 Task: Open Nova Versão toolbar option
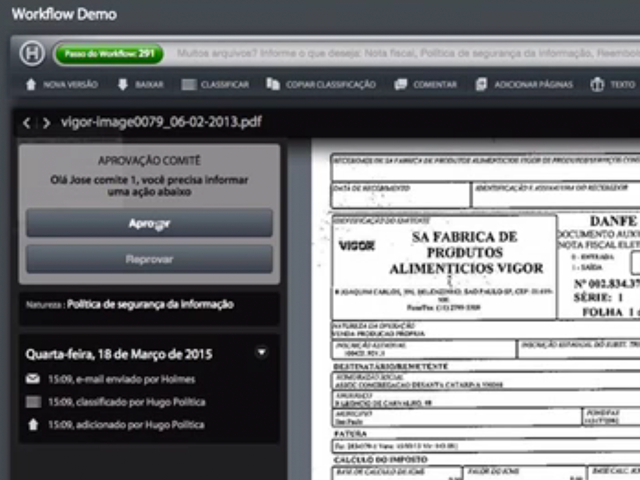71,84
